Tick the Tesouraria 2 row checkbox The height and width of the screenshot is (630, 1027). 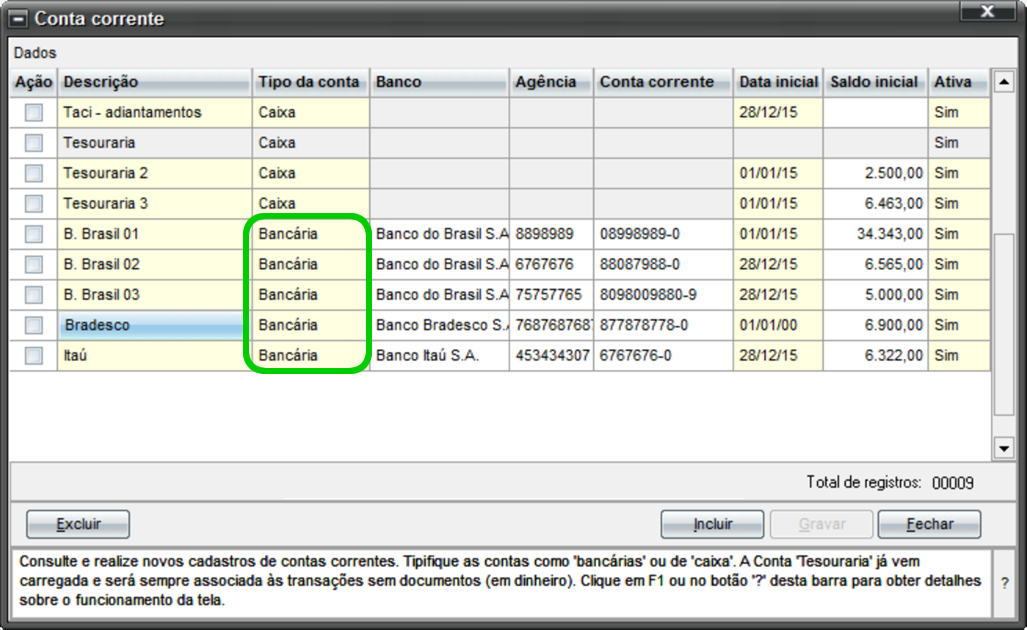(x=33, y=174)
